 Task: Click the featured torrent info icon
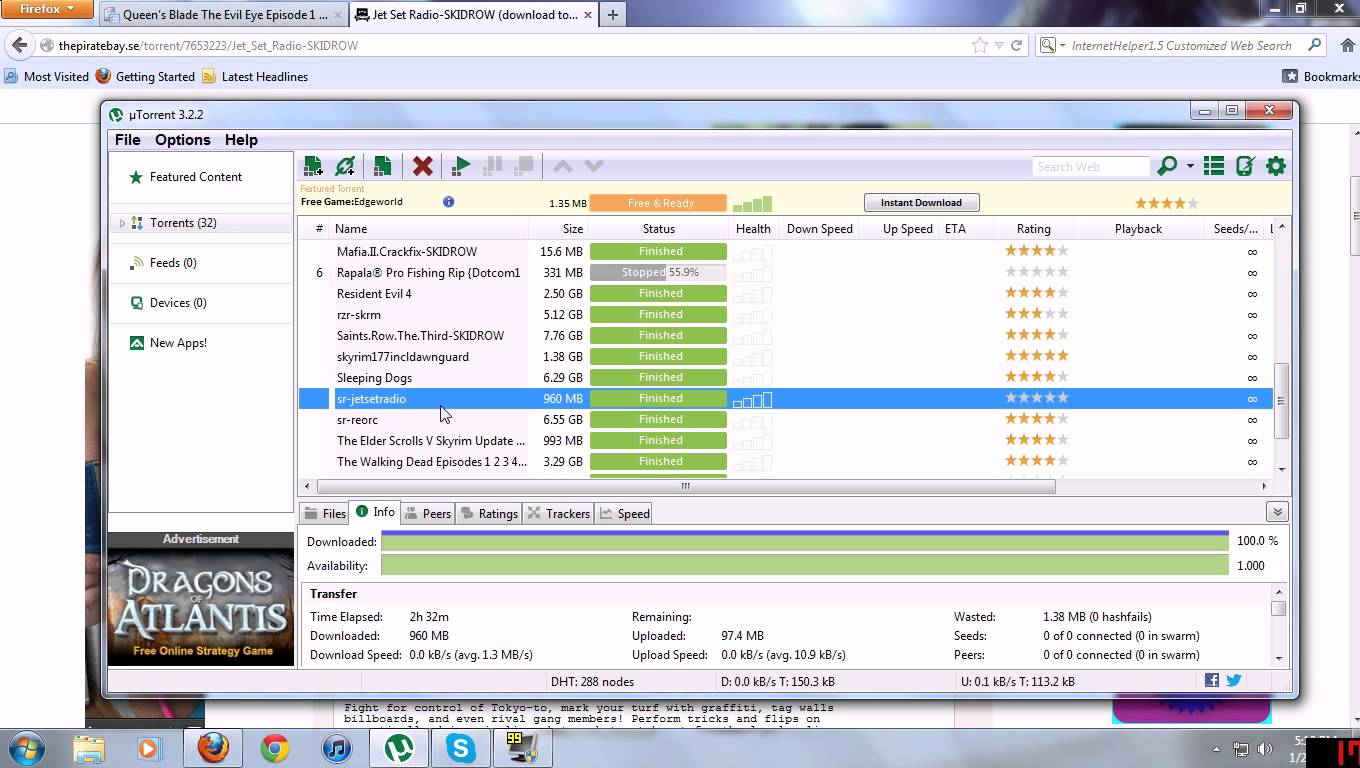point(448,202)
